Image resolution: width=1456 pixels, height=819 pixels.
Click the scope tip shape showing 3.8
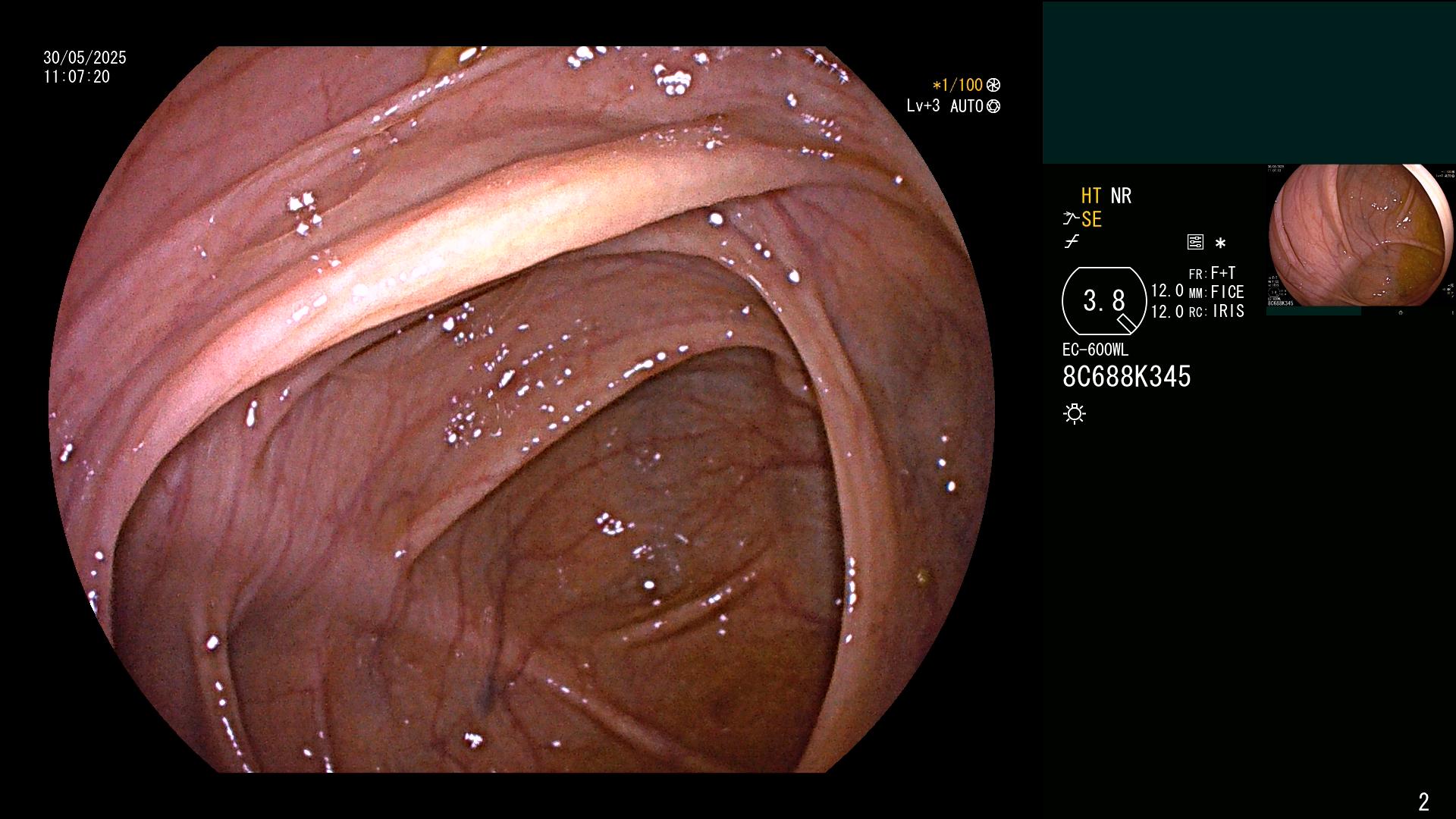(1104, 301)
